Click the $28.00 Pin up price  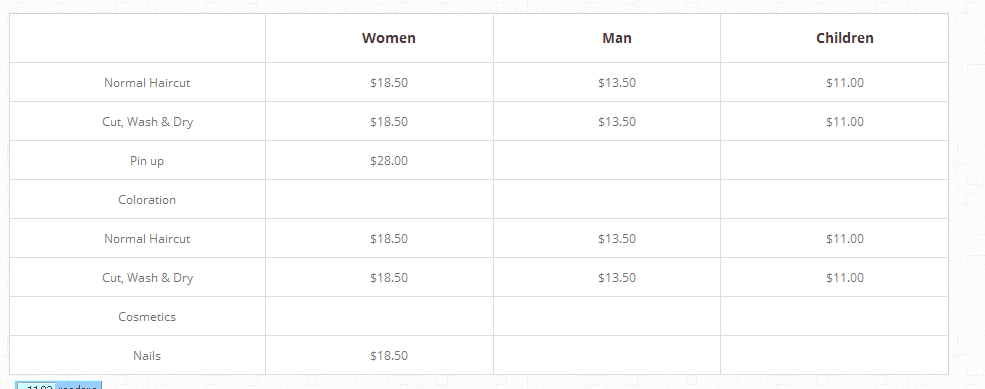(x=389, y=161)
